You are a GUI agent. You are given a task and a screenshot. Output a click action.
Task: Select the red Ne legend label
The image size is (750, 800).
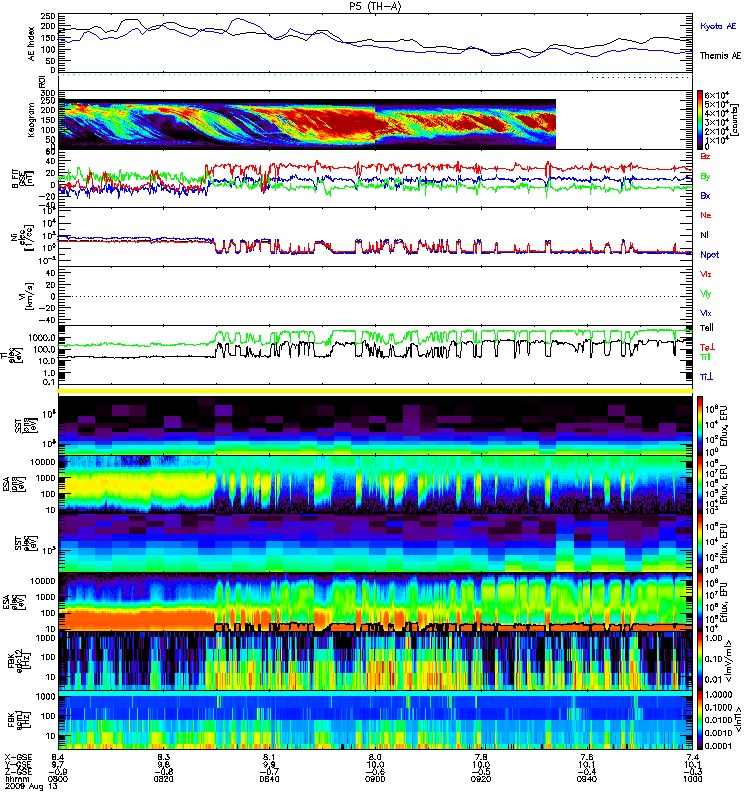click(x=706, y=215)
